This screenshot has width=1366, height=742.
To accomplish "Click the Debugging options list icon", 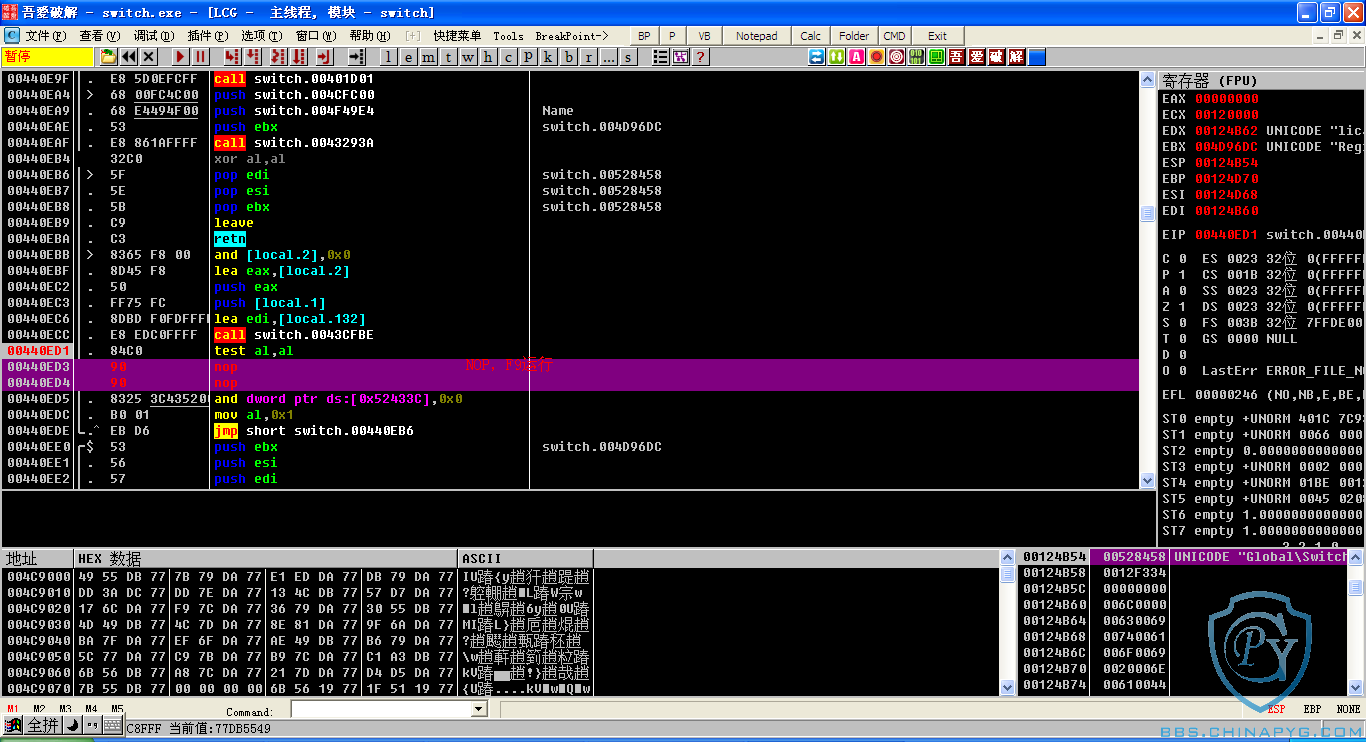I will coord(661,57).
